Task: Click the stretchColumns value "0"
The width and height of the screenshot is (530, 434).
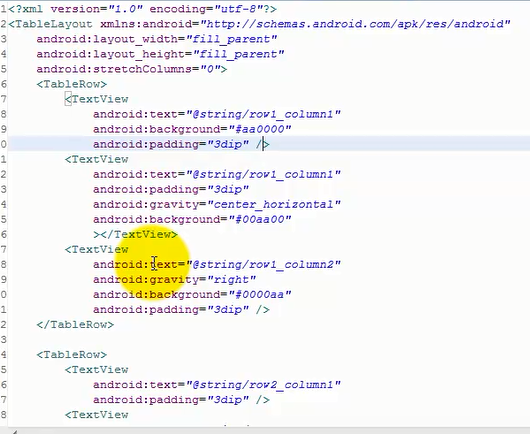Action: click(210, 69)
